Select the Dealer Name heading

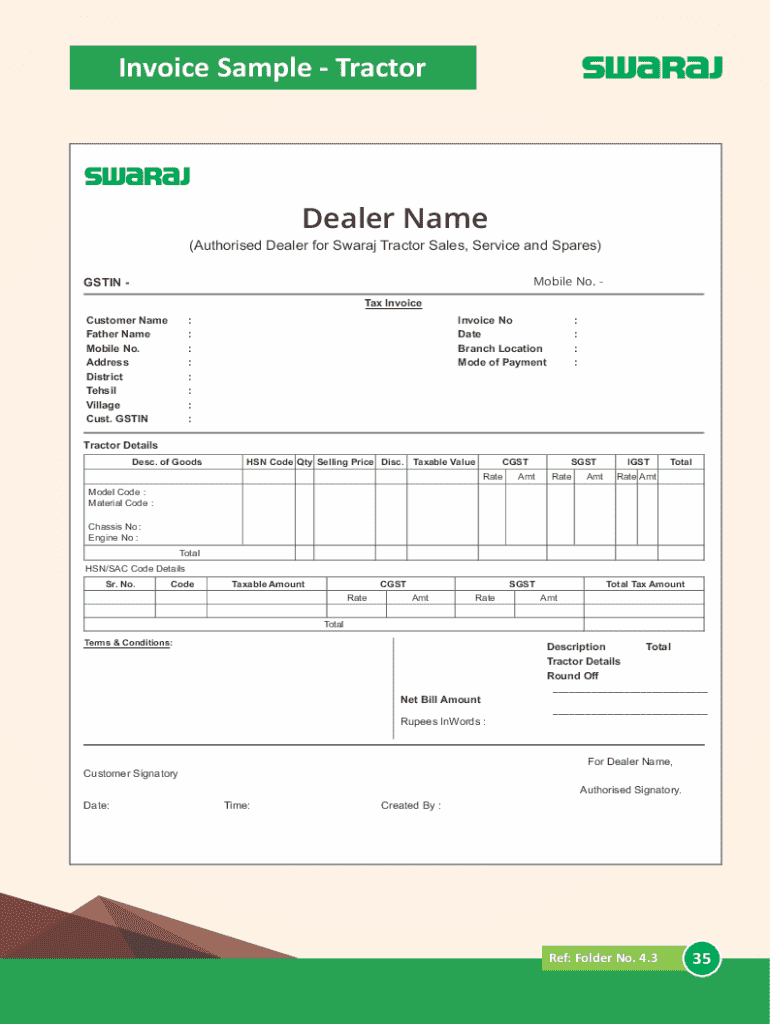click(x=395, y=218)
